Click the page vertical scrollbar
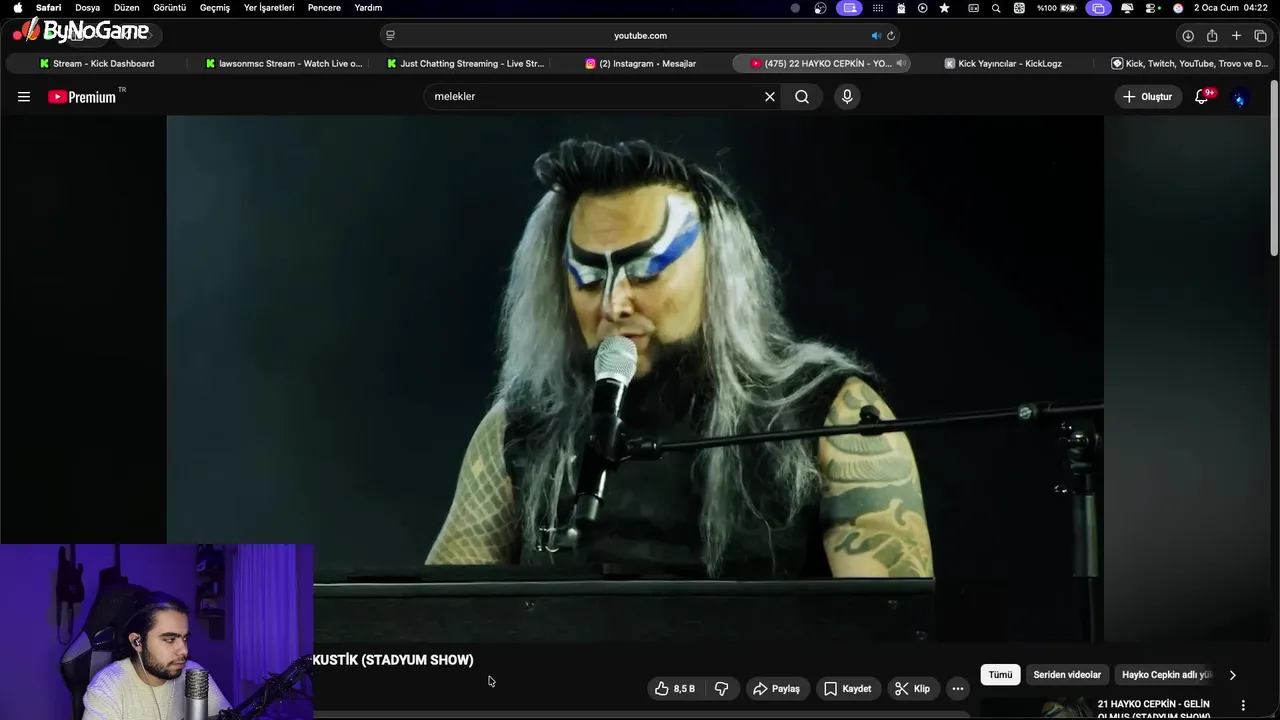The height and width of the screenshot is (720, 1280). coord(1274,168)
